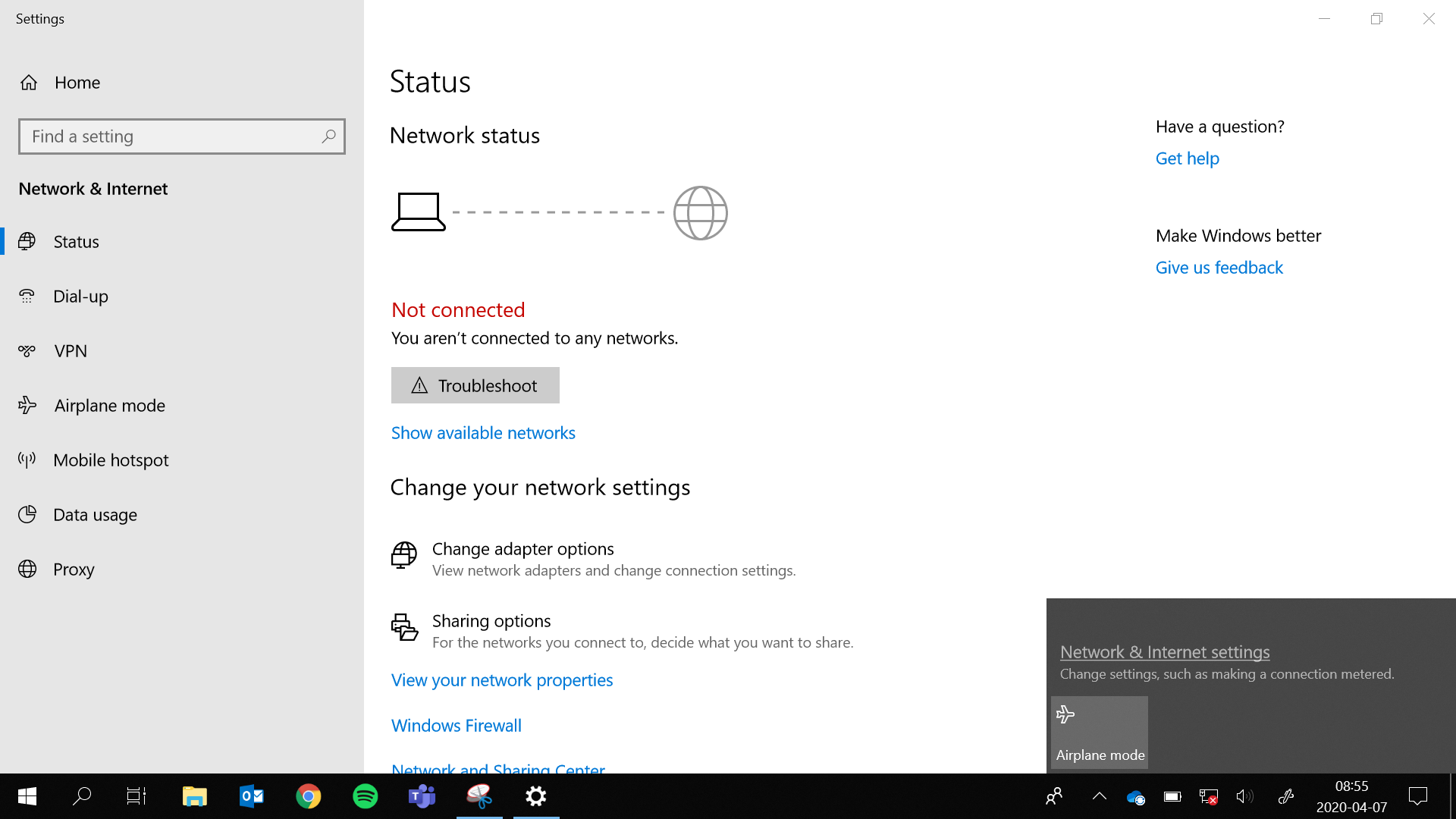Click the Get help link
Image resolution: width=1456 pixels, height=819 pixels.
1187,158
